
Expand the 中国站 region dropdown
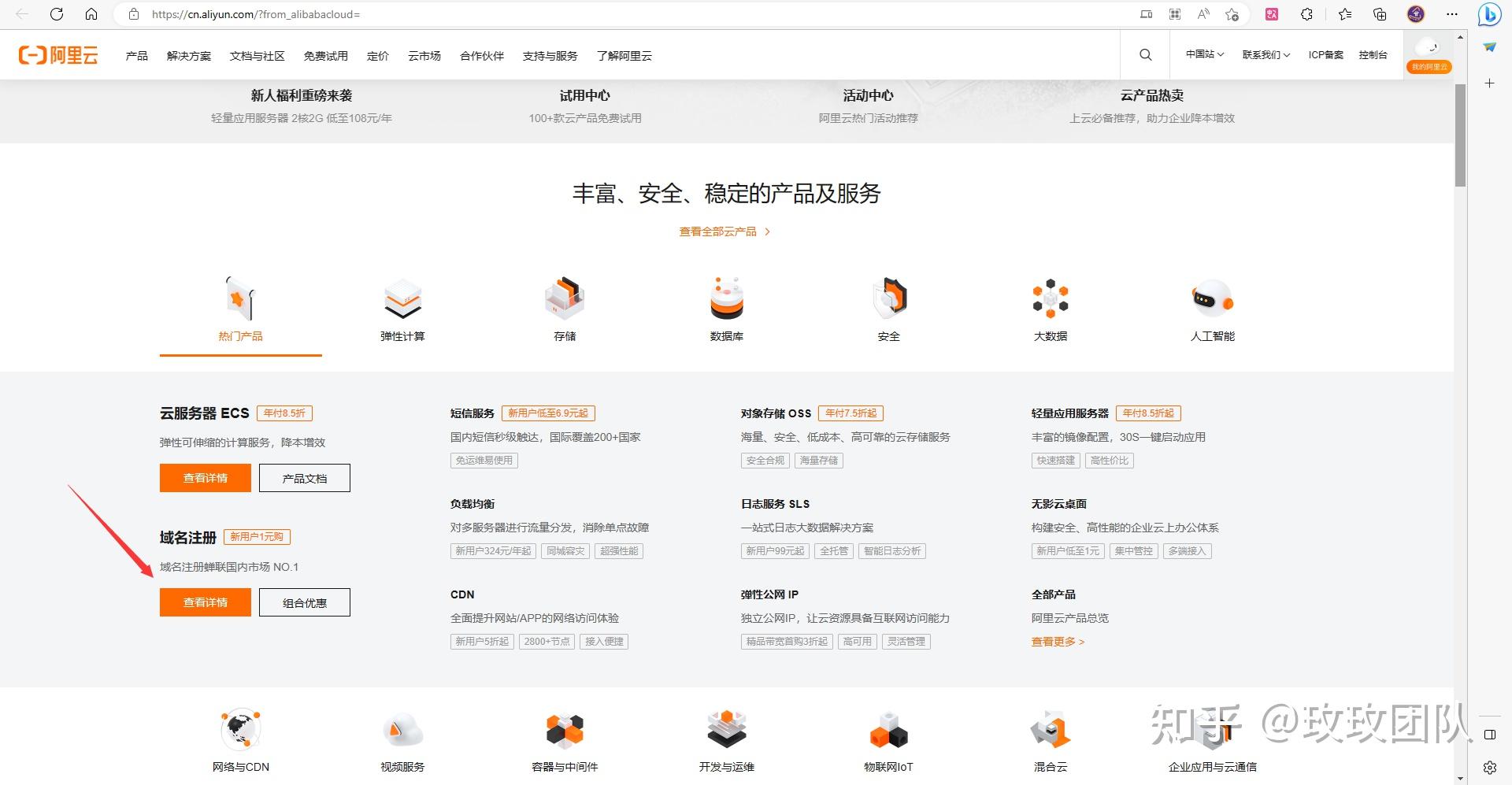coord(1203,54)
